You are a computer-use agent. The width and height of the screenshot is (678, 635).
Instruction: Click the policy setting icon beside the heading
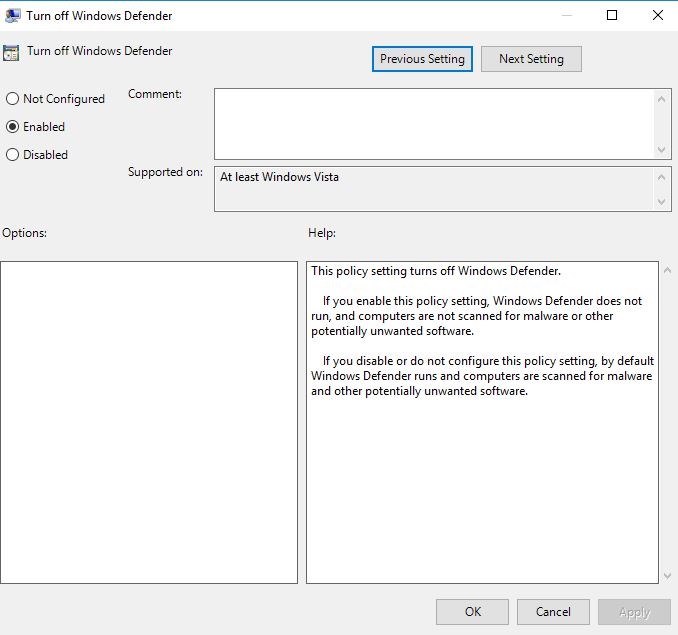[x=11, y=53]
